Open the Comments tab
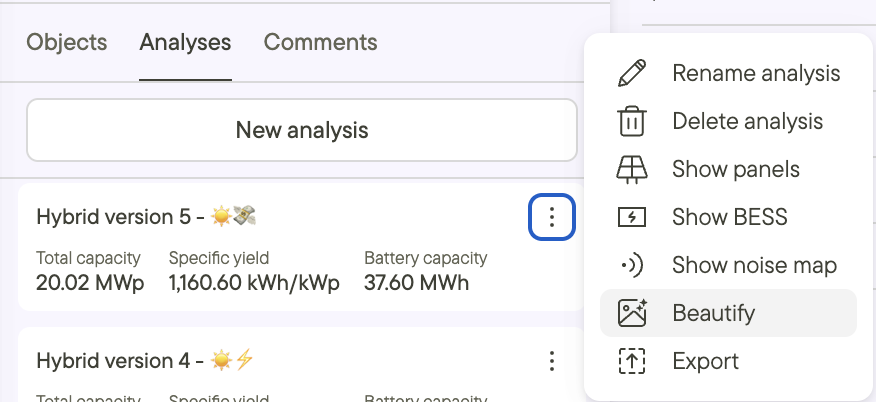This screenshot has height=402, width=876. 320,42
